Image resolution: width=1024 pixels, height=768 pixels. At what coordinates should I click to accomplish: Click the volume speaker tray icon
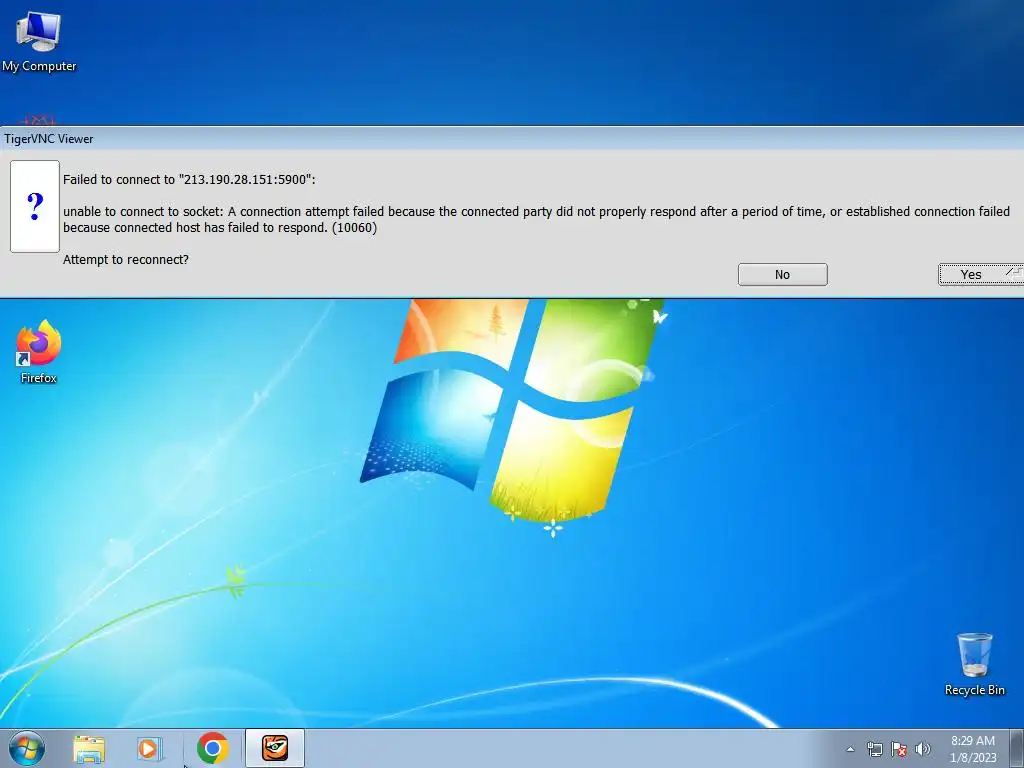922,749
